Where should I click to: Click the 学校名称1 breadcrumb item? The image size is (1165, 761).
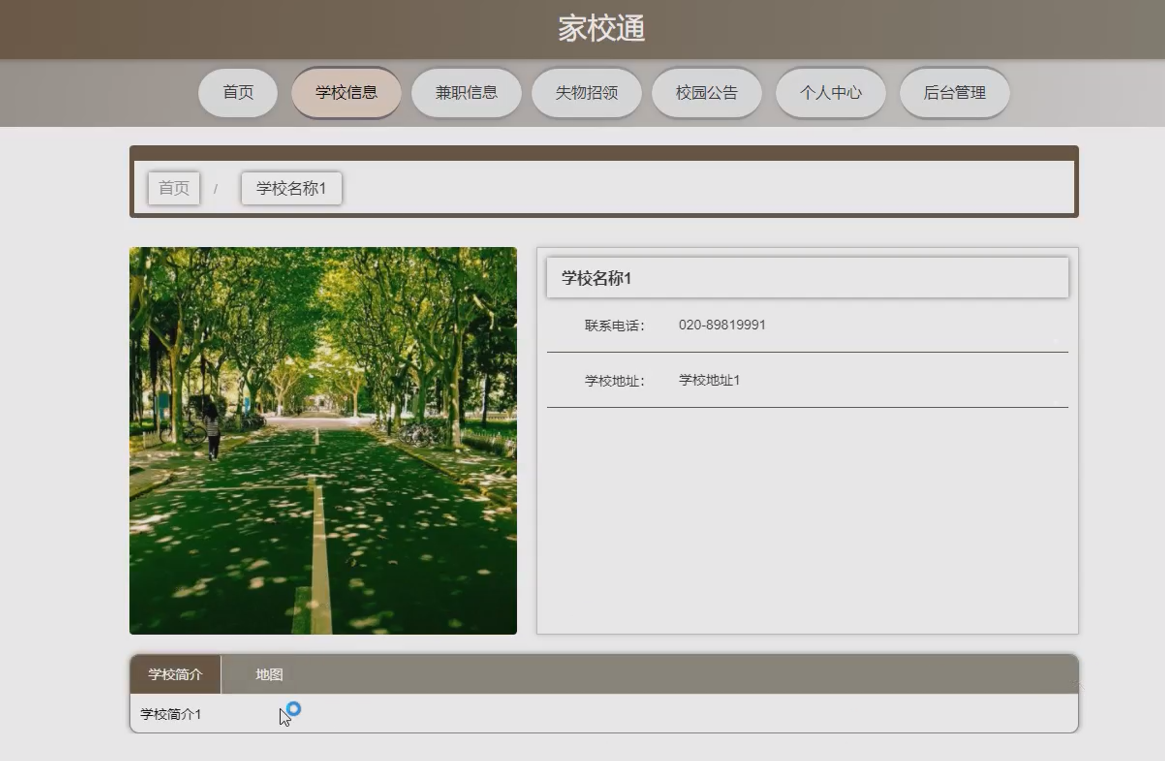pos(290,188)
